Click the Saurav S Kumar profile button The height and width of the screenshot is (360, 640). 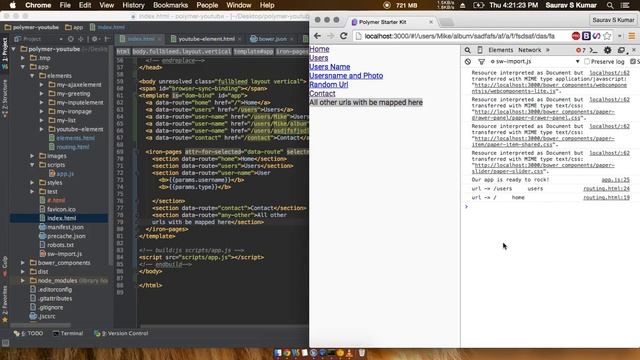point(613,20)
